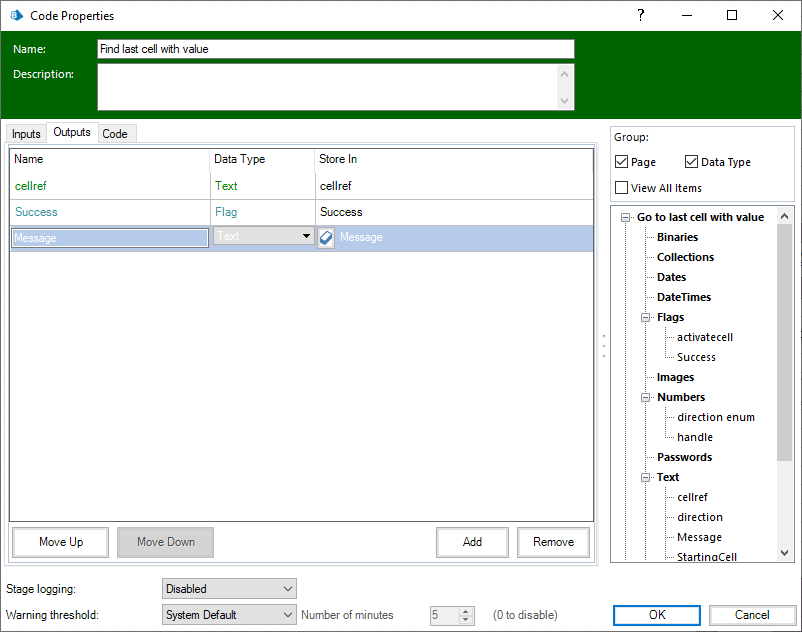The image size is (802, 632).
Task: Click the Remove button
Action: pyautogui.click(x=553, y=542)
